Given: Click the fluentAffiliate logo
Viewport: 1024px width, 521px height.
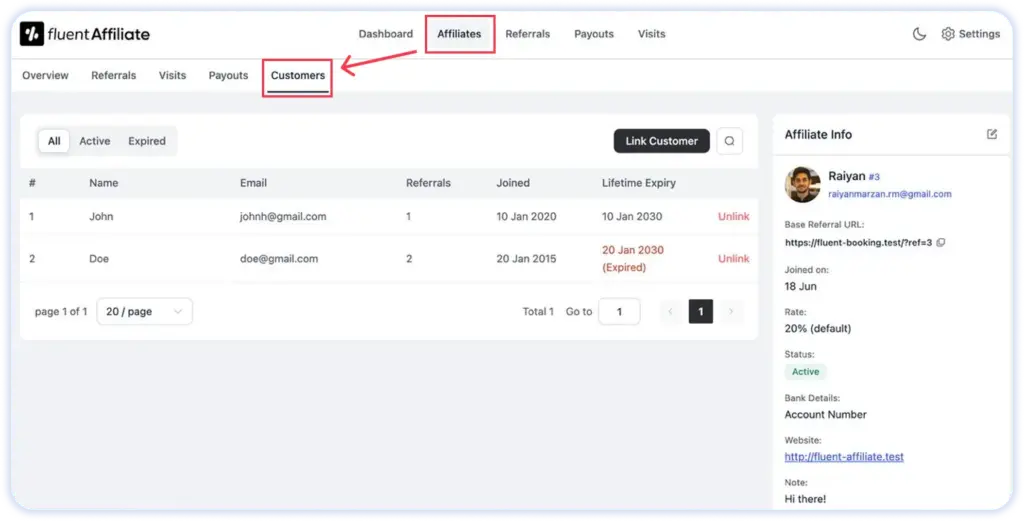Looking at the screenshot, I should click(85, 34).
